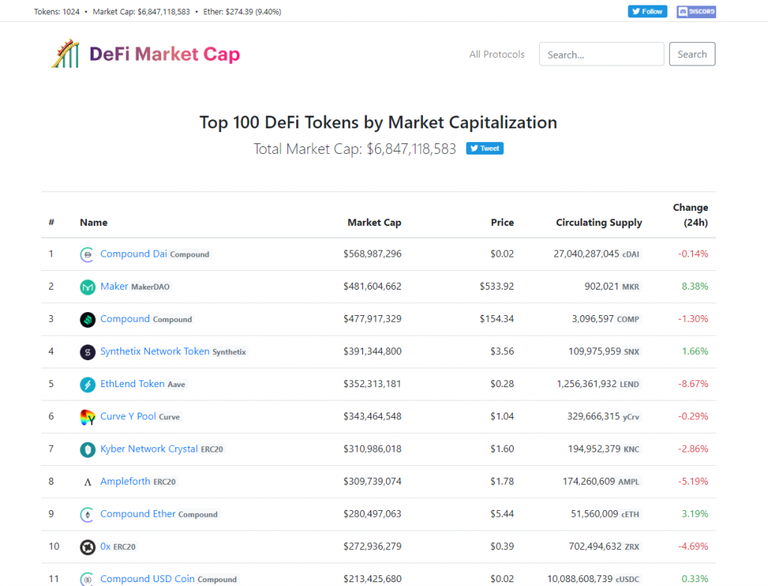Click the Ampleforth lambda icon
This screenshot has height=586, width=768.
[87, 482]
